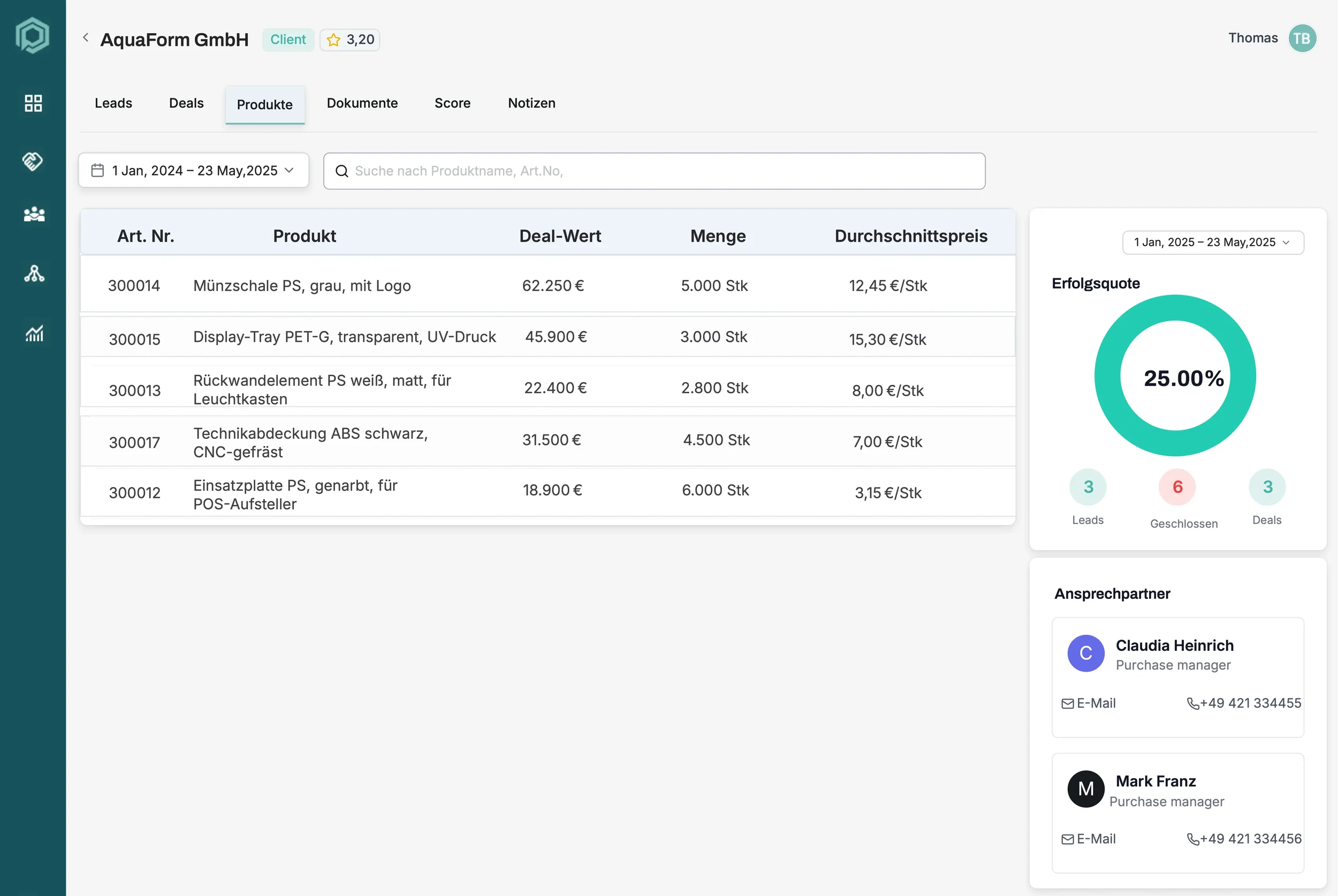Open the Notizen tab
The image size is (1338, 896).
[531, 103]
